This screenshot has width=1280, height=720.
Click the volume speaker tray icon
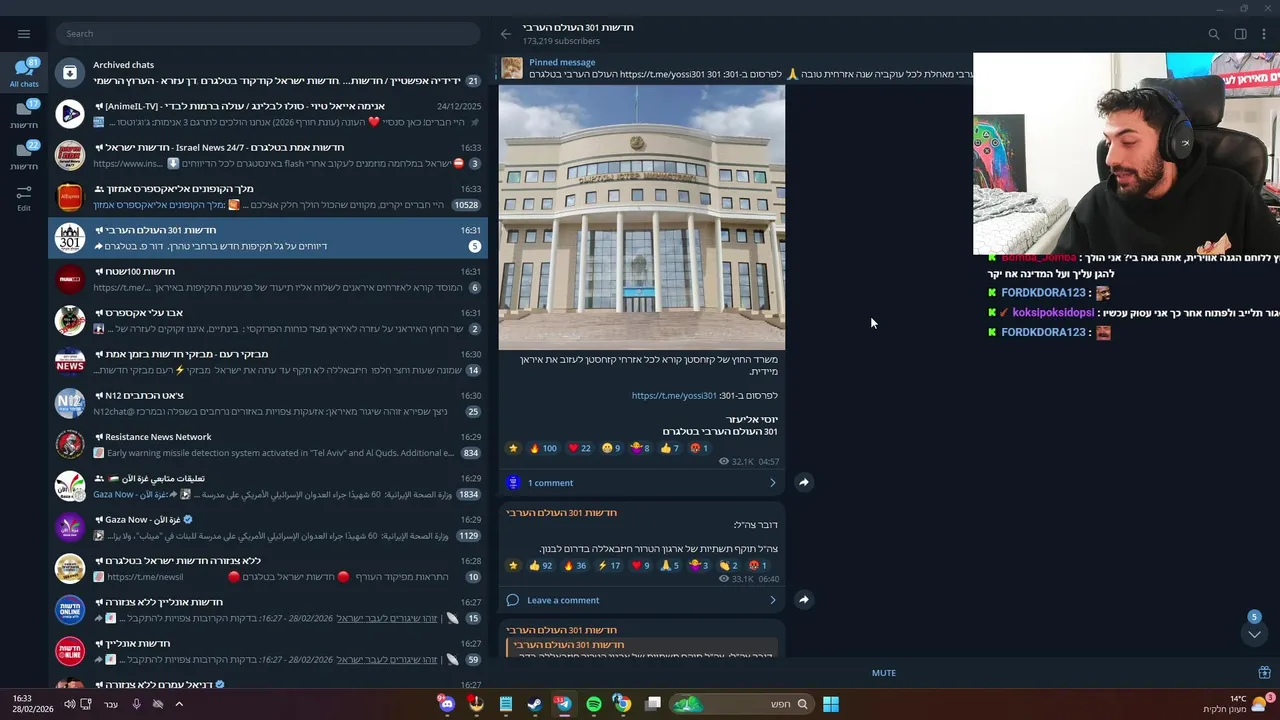pyautogui.click(x=69, y=704)
